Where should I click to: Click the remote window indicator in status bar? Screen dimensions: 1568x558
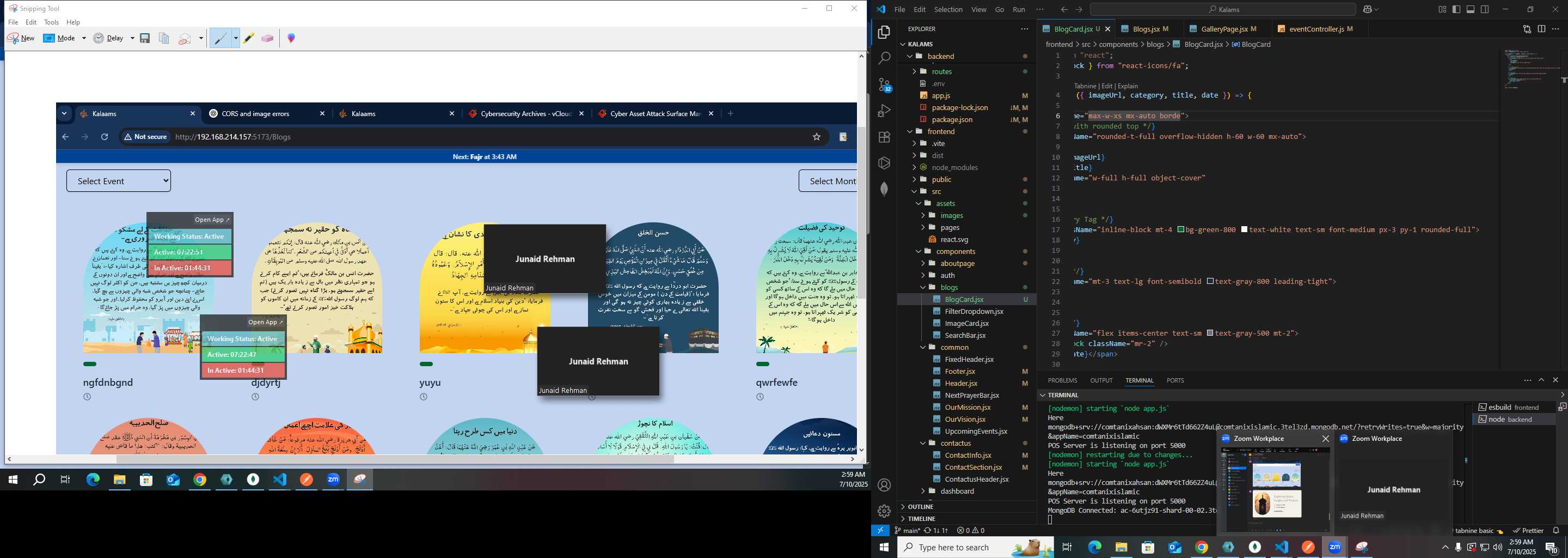[880, 531]
